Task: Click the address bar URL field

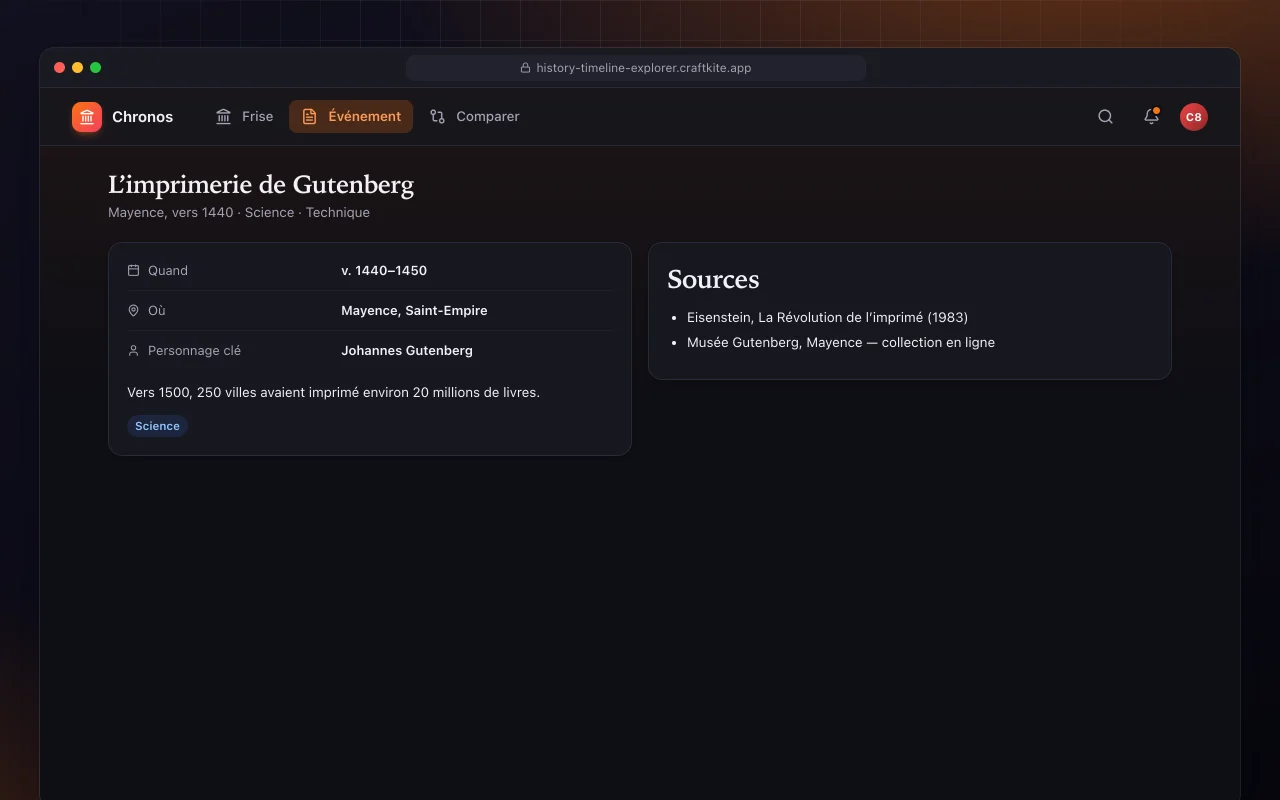Action: point(636,68)
